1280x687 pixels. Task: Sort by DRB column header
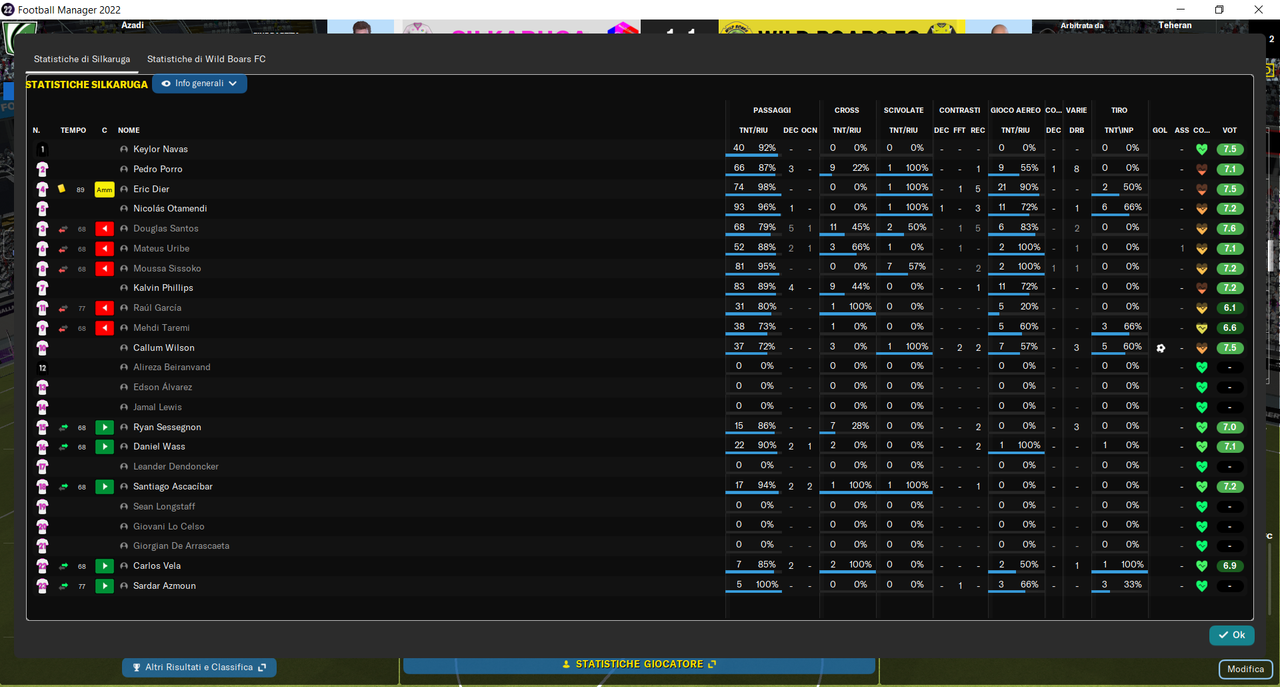pos(1077,130)
